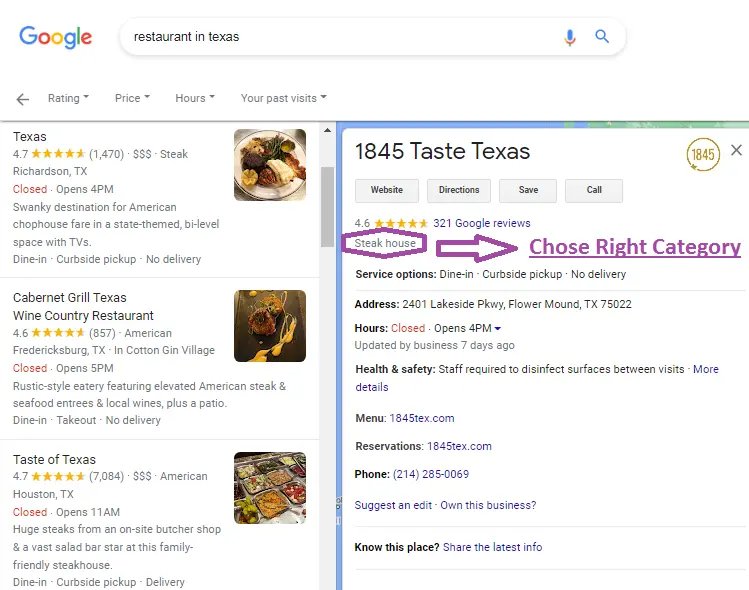Expand opening hours next to Opens 4PM

click(x=498, y=328)
